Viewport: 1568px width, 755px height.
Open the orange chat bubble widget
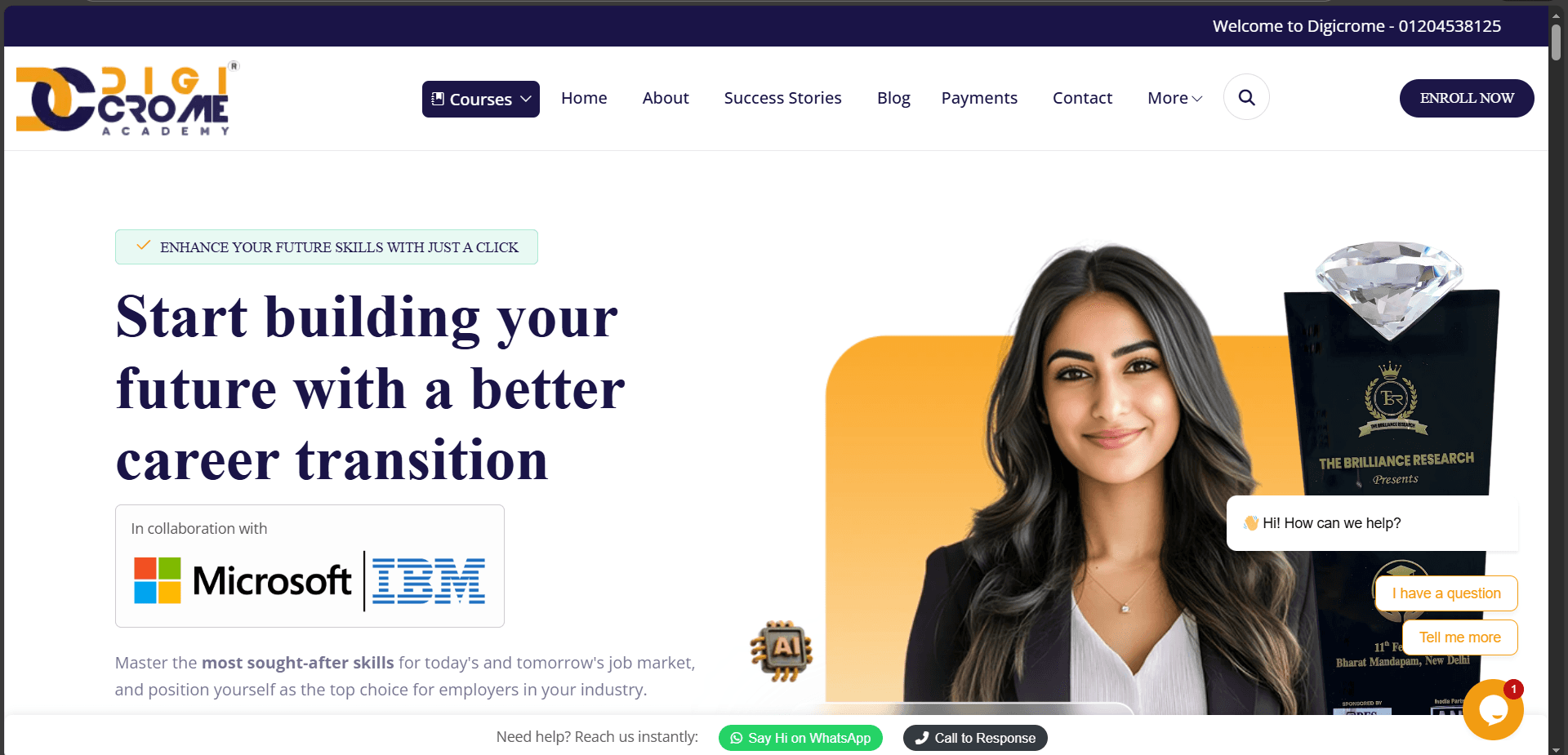[1493, 710]
